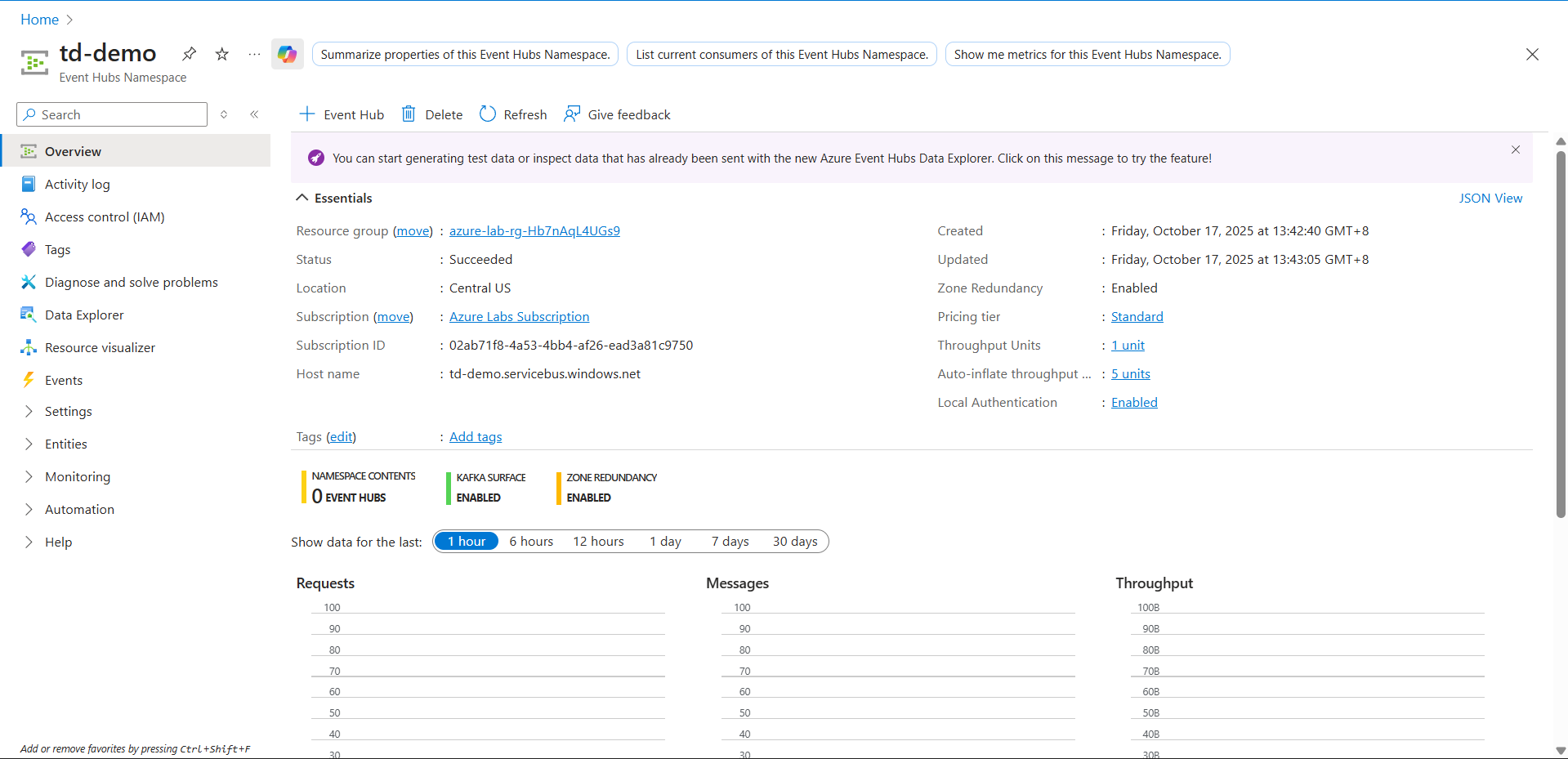
Task: Choose the 7 days time range
Action: tap(730, 542)
